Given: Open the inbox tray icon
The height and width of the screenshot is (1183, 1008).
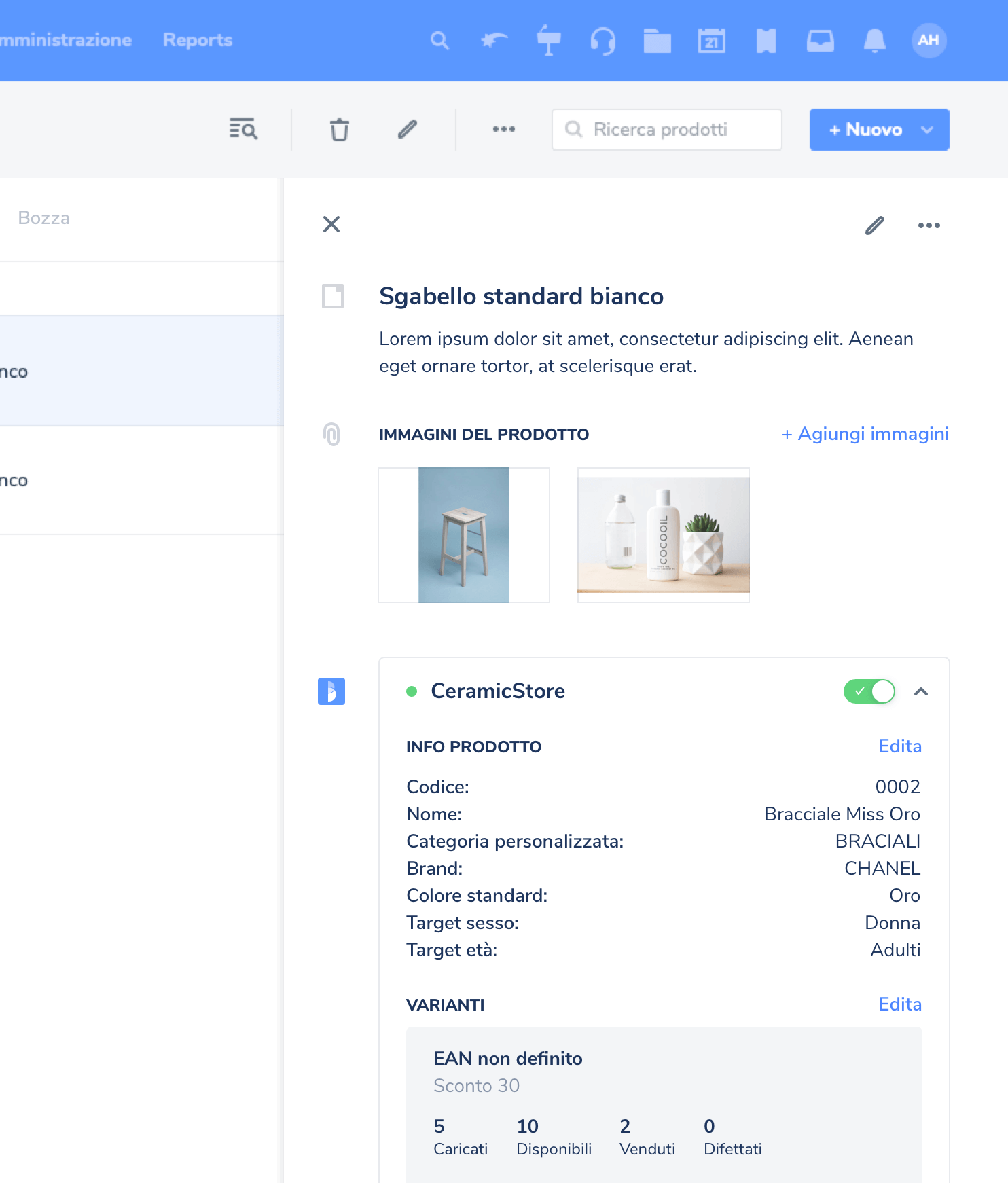Looking at the screenshot, I should pos(820,41).
